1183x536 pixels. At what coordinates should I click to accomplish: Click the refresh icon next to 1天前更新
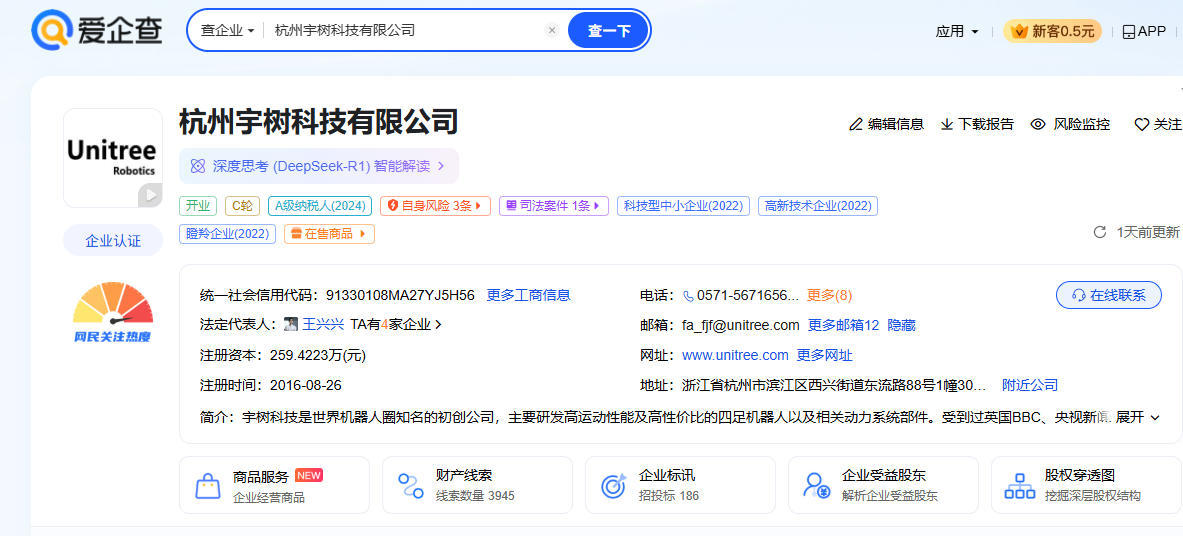click(1100, 232)
